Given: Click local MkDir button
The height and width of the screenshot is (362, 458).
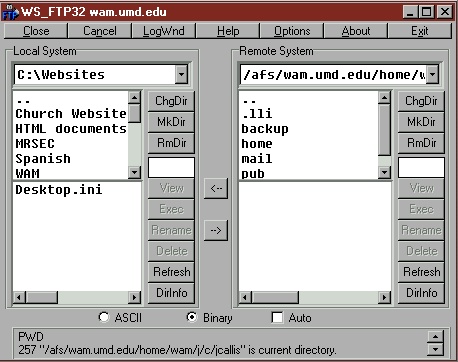Looking at the screenshot, I should (171, 122).
